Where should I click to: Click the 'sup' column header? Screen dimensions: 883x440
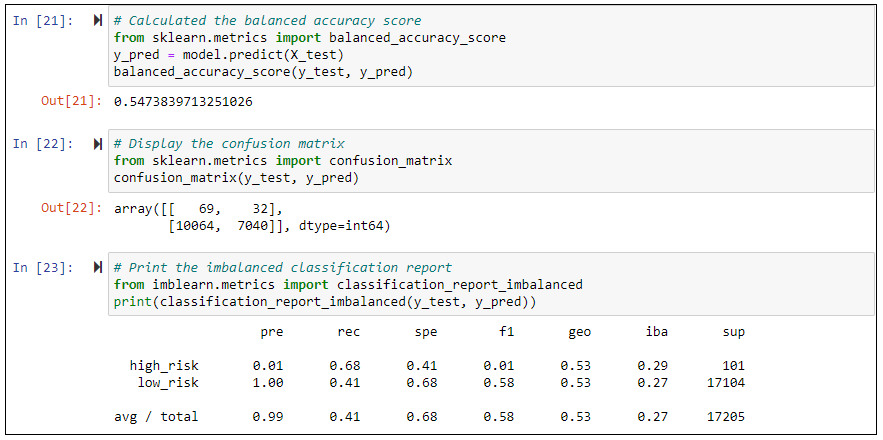click(x=734, y=332)
